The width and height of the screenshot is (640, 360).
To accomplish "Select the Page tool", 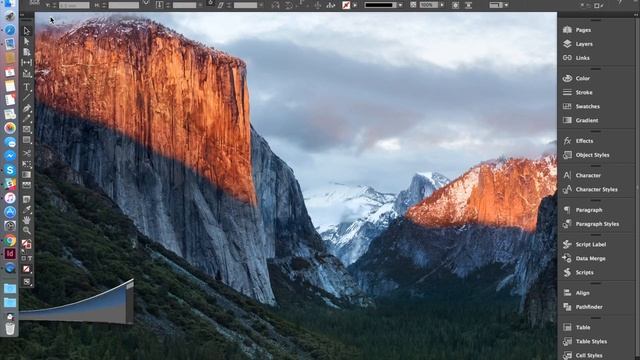I will [x=27, y=52].
